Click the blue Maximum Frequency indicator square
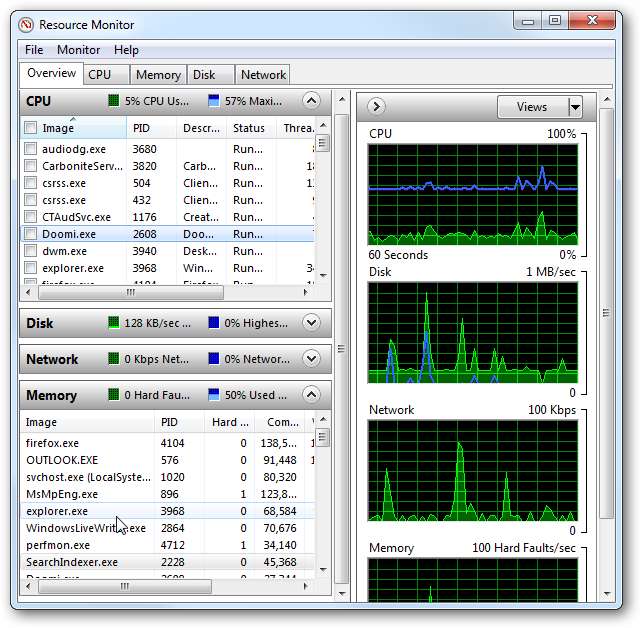The image size is (641, 628). [x=213, y=100]
